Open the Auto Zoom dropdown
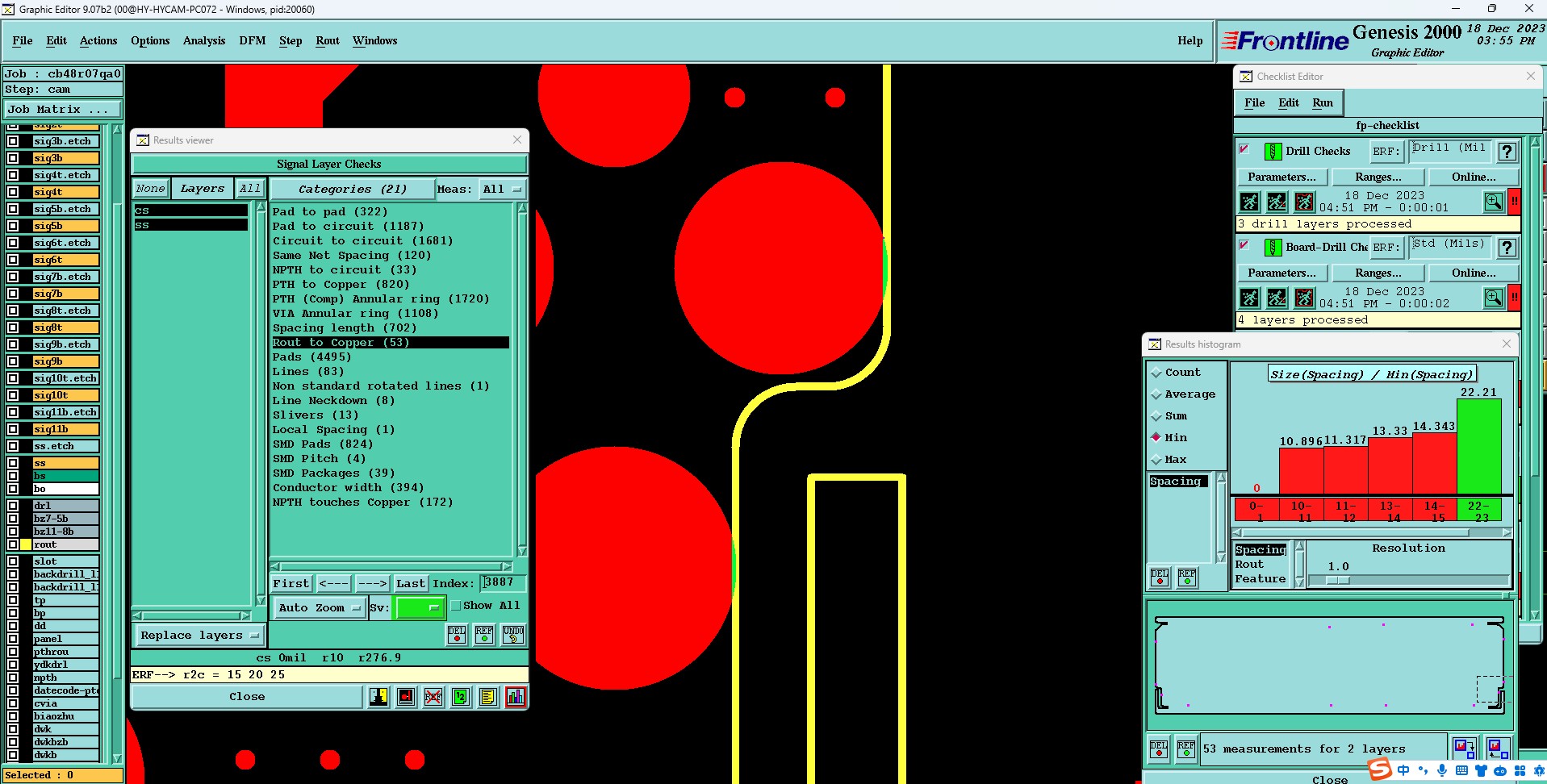Viewport: 1547px width, 784px height. pyautogui.click(x=319, y=607)
